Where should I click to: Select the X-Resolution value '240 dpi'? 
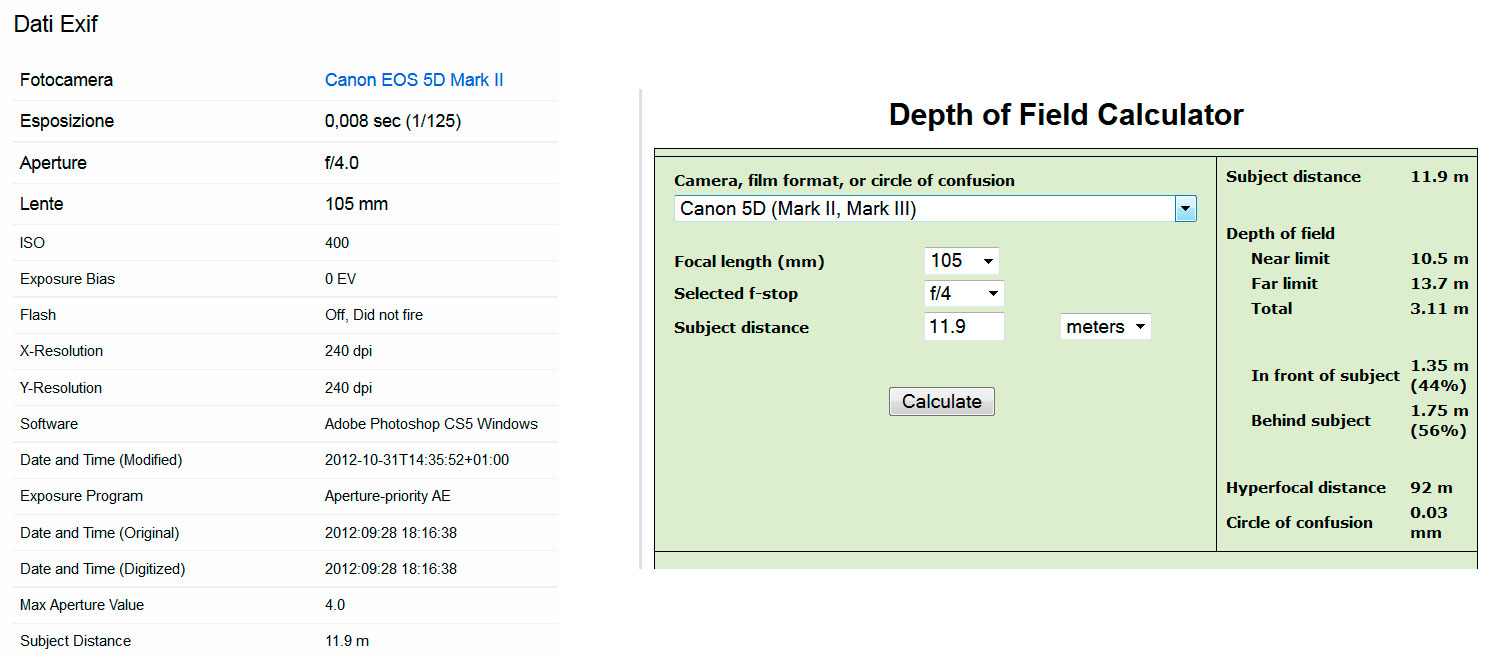pyautogui.click(x=348, y=351)
